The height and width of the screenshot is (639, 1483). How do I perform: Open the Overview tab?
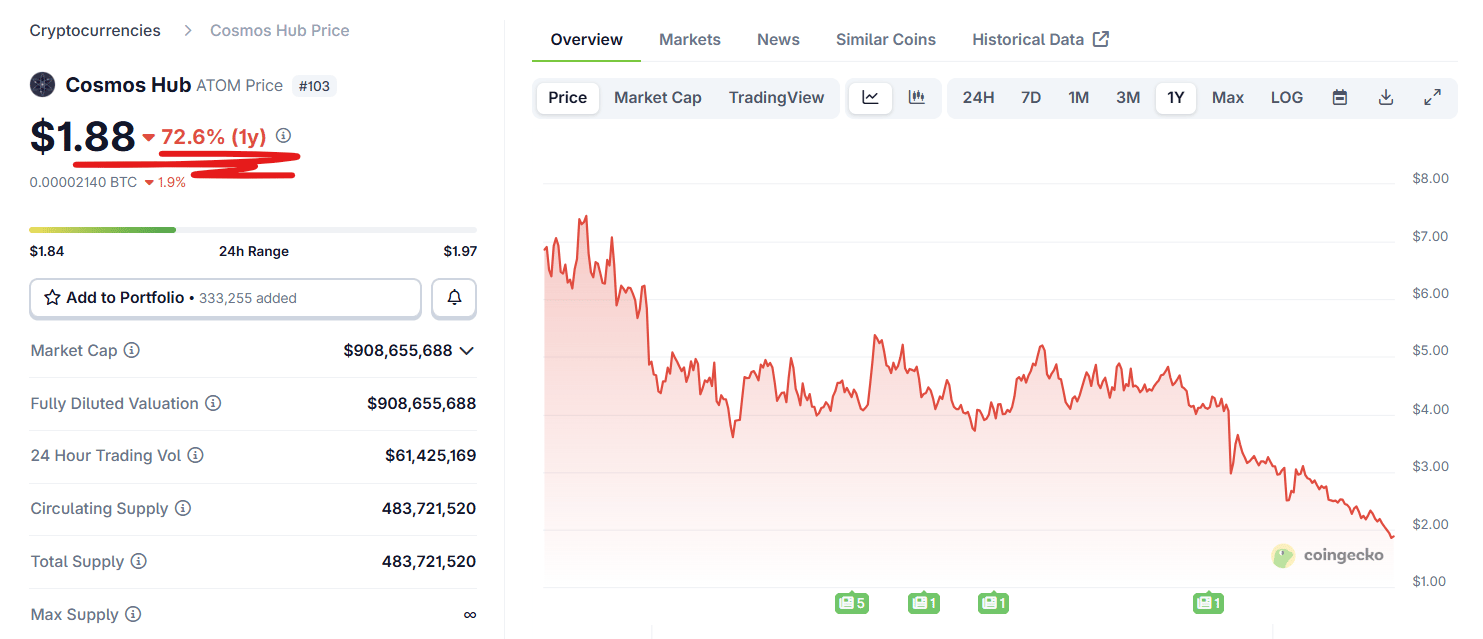coord(587,40)
